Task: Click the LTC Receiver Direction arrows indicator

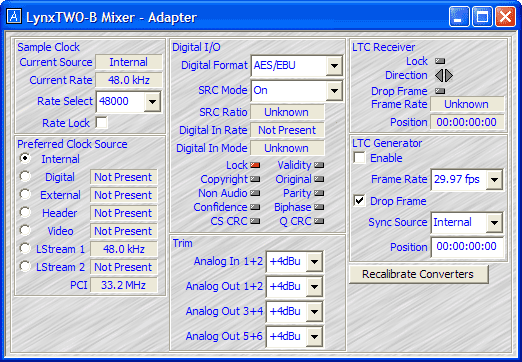Action: point(444,76)
